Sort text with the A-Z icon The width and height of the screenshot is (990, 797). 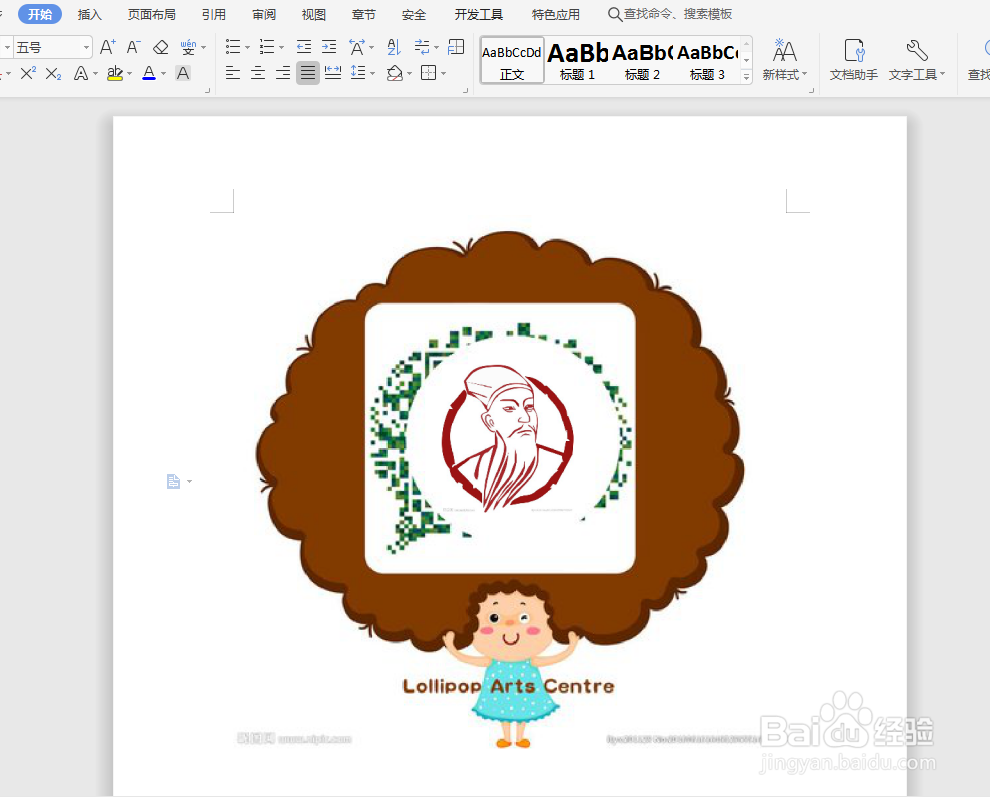coord(394,47)
